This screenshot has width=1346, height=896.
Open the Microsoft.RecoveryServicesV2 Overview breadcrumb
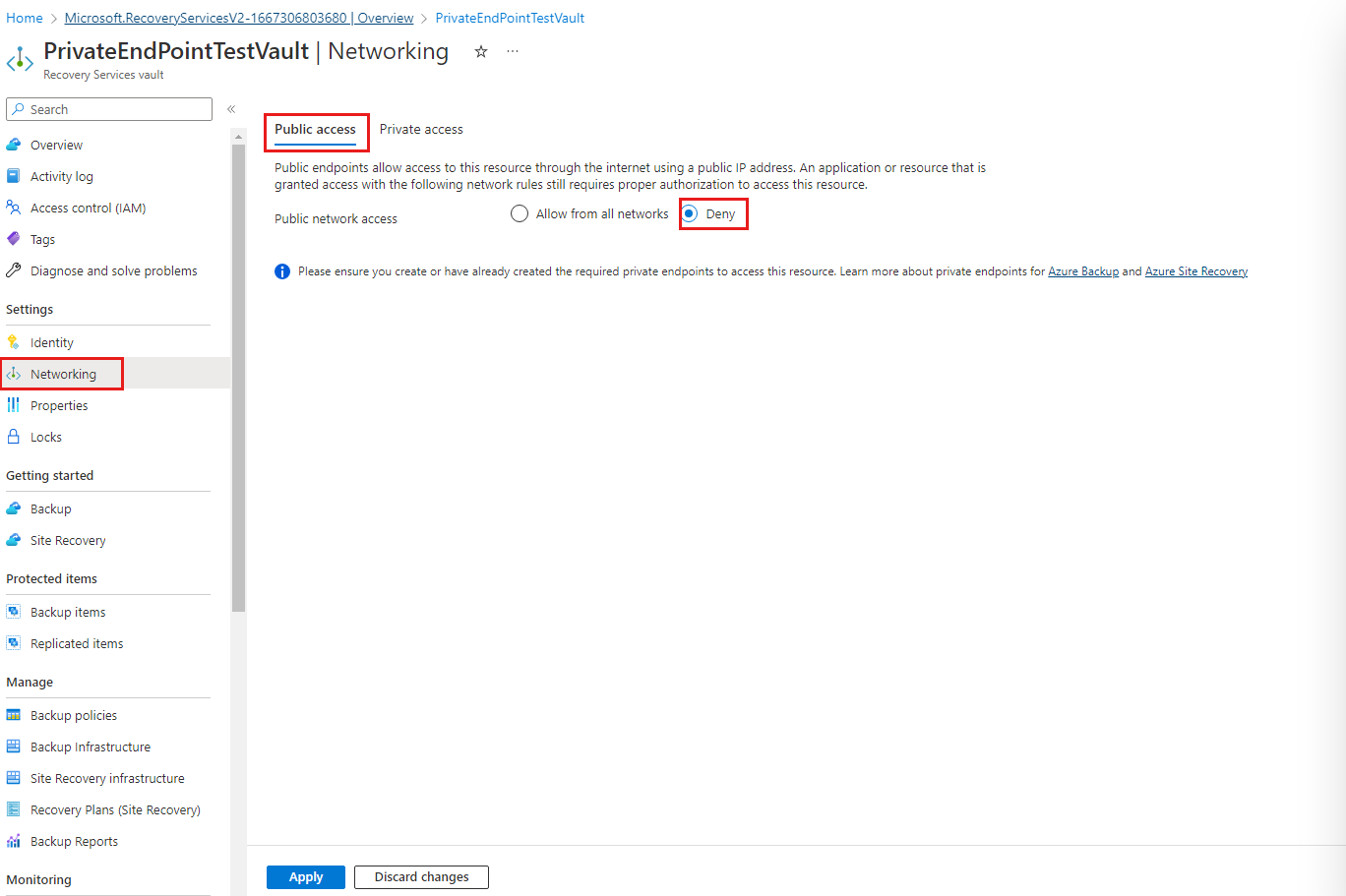click(x=239, y=18)
